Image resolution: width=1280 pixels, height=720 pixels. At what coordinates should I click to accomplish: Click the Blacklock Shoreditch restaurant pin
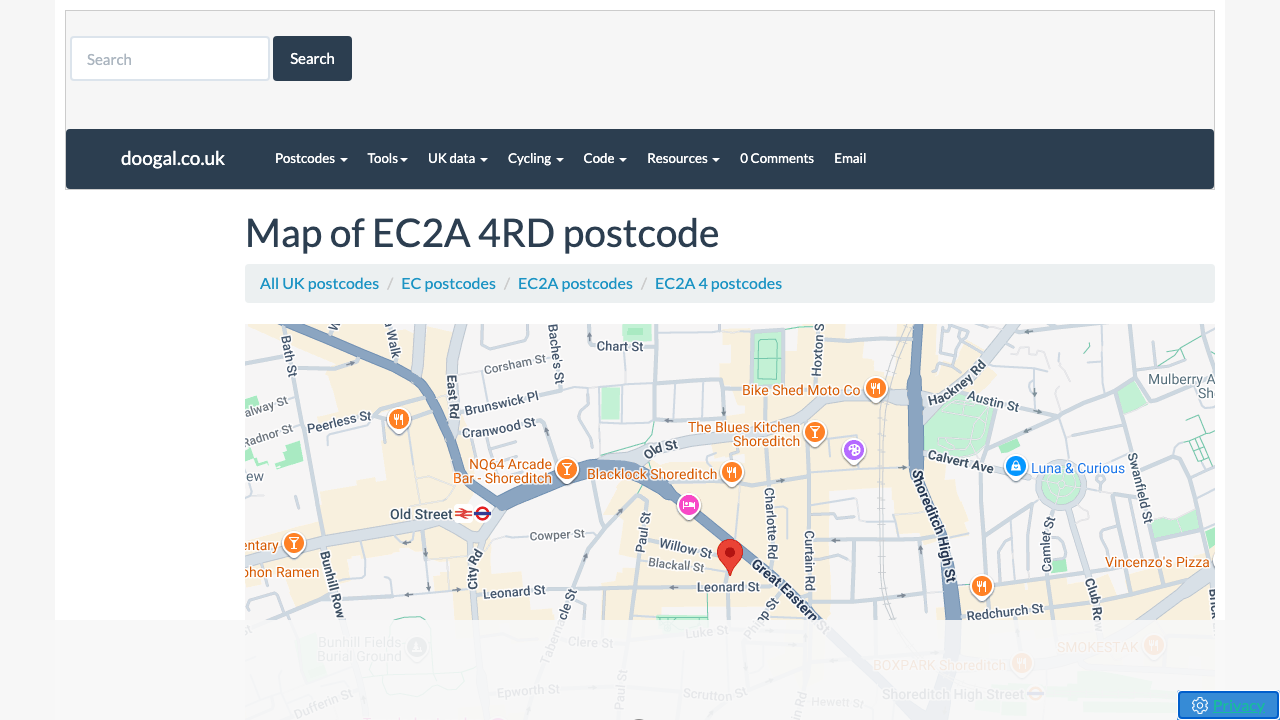732,472
